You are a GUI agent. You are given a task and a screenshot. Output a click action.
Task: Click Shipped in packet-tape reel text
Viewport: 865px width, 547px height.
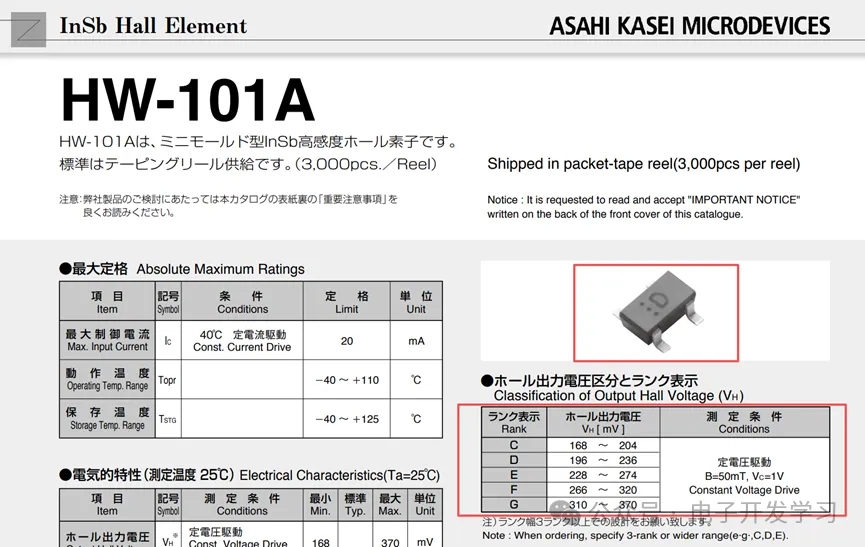click(x=643, y=164)
